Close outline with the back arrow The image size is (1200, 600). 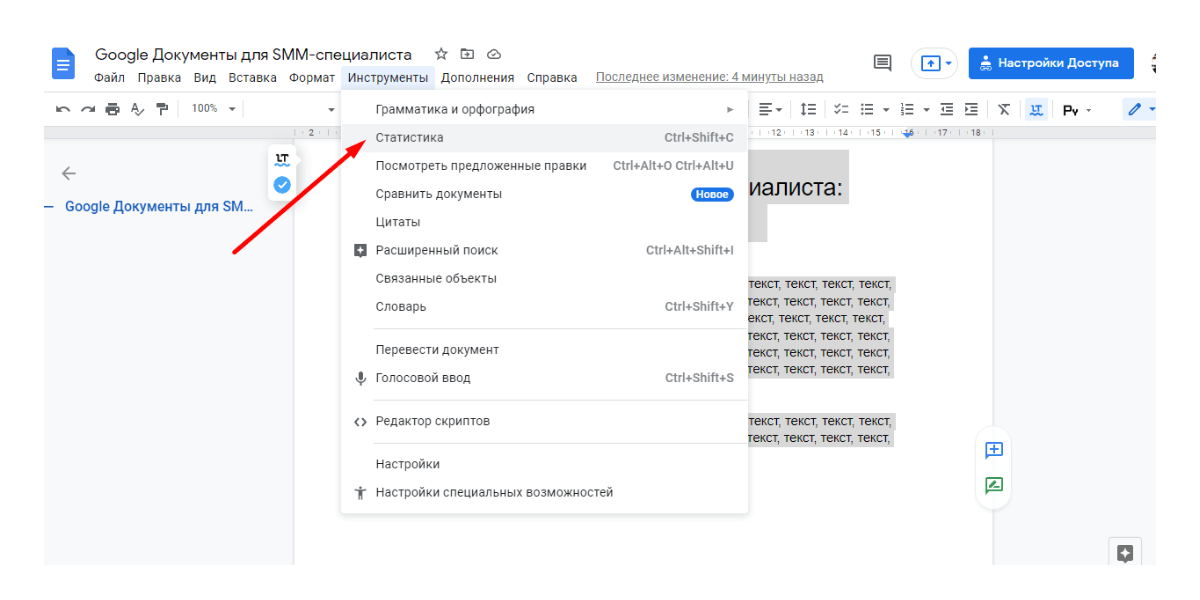[x=69, y=173]
